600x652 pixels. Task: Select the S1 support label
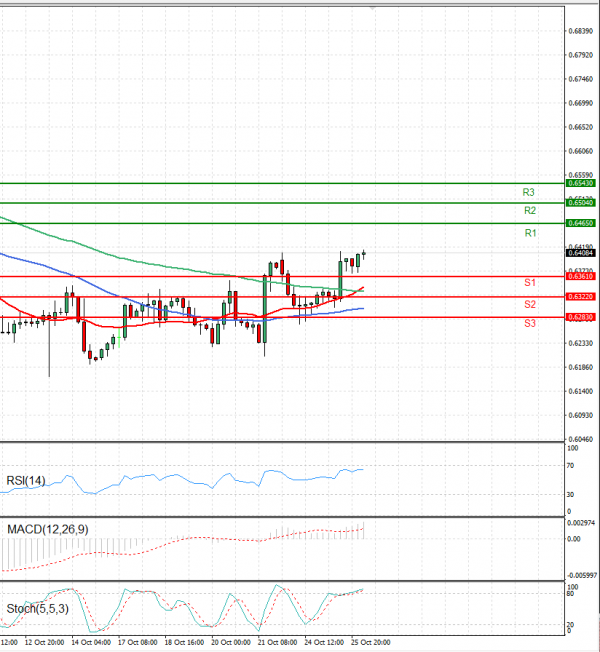tap(530, 284)
